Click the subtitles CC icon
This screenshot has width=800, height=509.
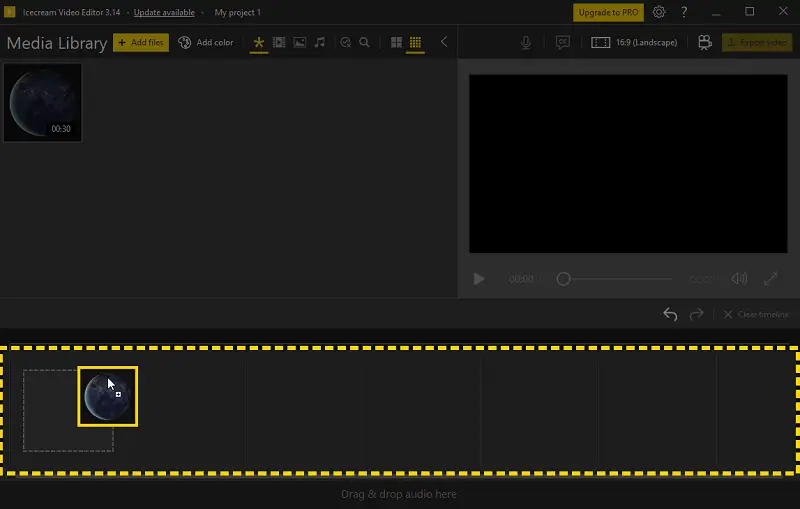click(x=563, y=42)
